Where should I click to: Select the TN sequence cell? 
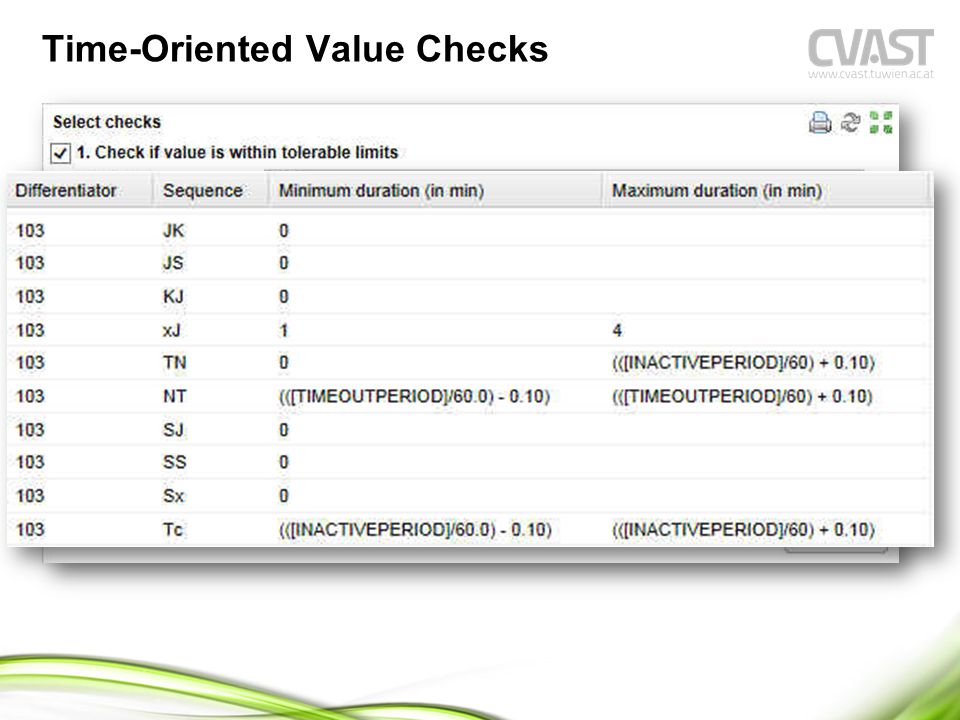(x=174, y=362)
